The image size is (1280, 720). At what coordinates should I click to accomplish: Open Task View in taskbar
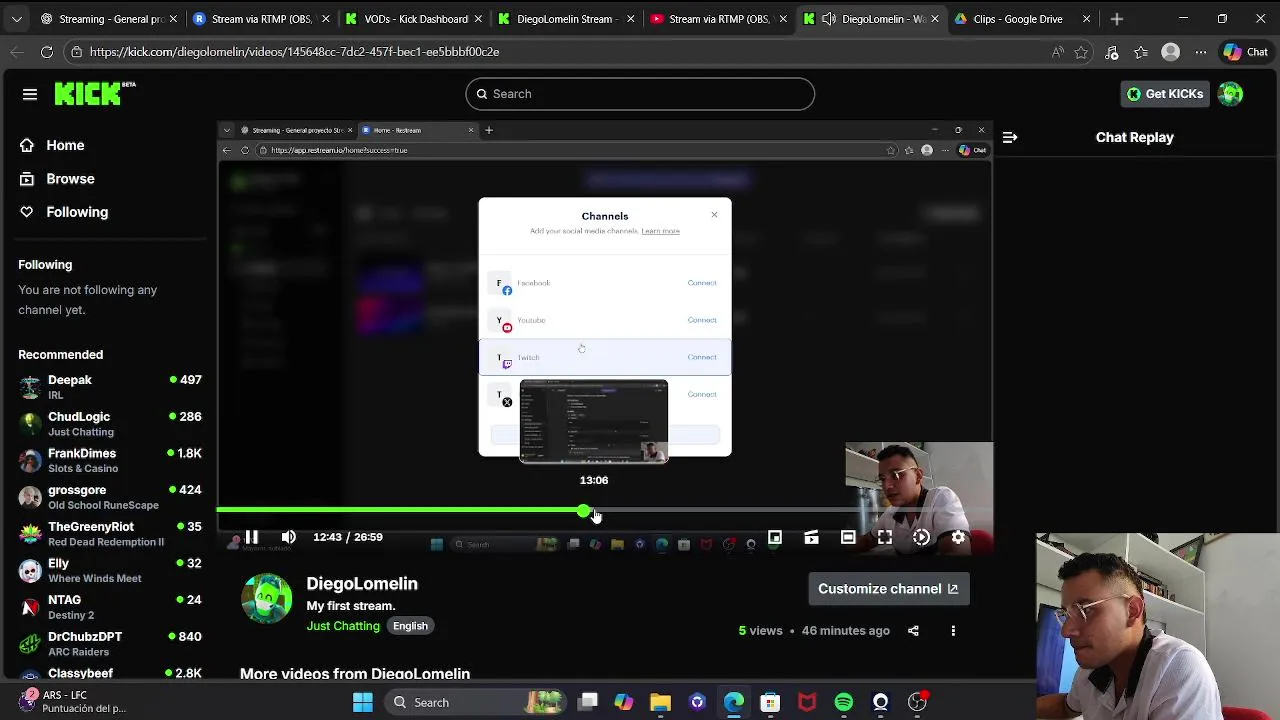[x=588, y=702]
